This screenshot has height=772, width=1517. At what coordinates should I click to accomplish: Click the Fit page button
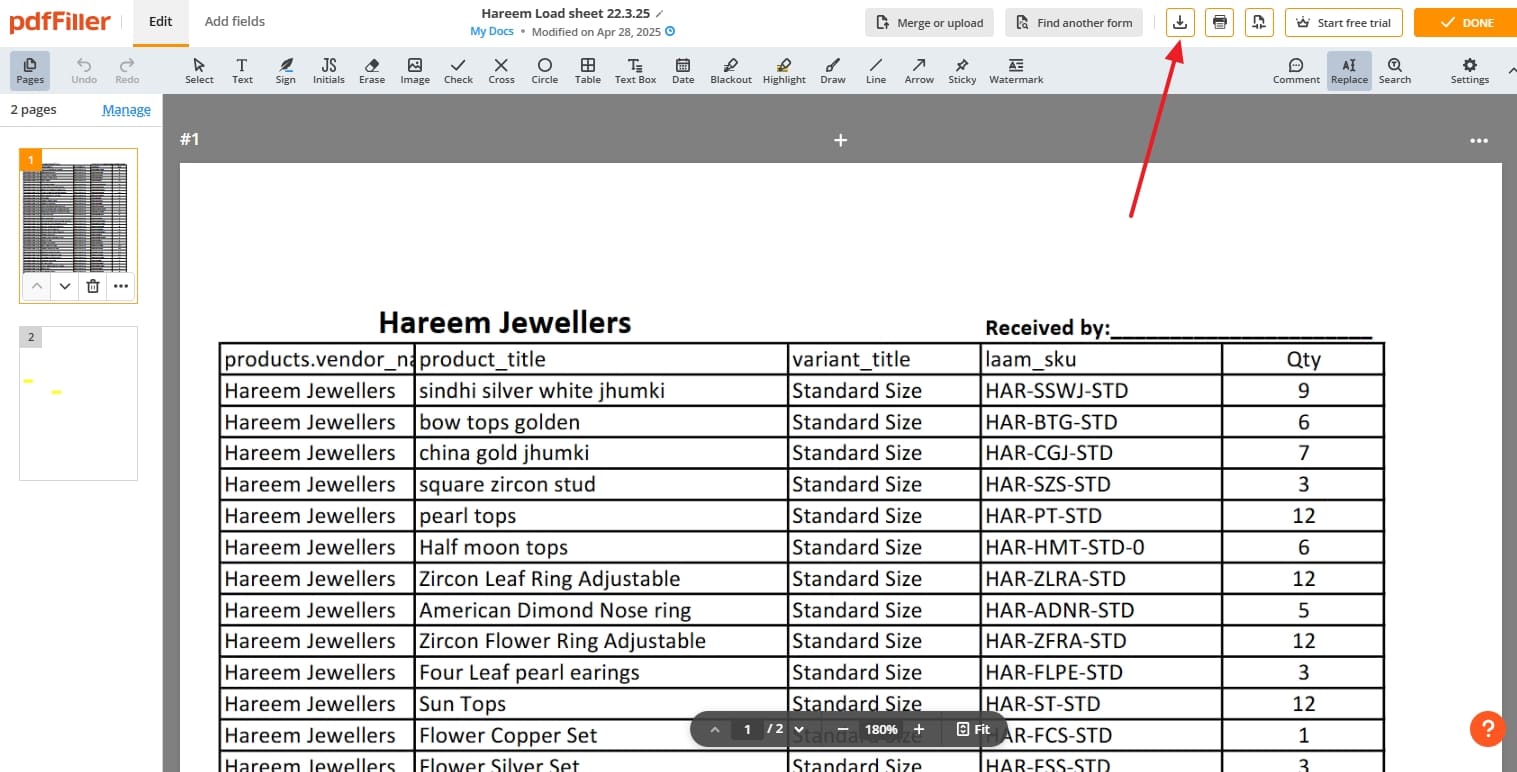[973, 729]
